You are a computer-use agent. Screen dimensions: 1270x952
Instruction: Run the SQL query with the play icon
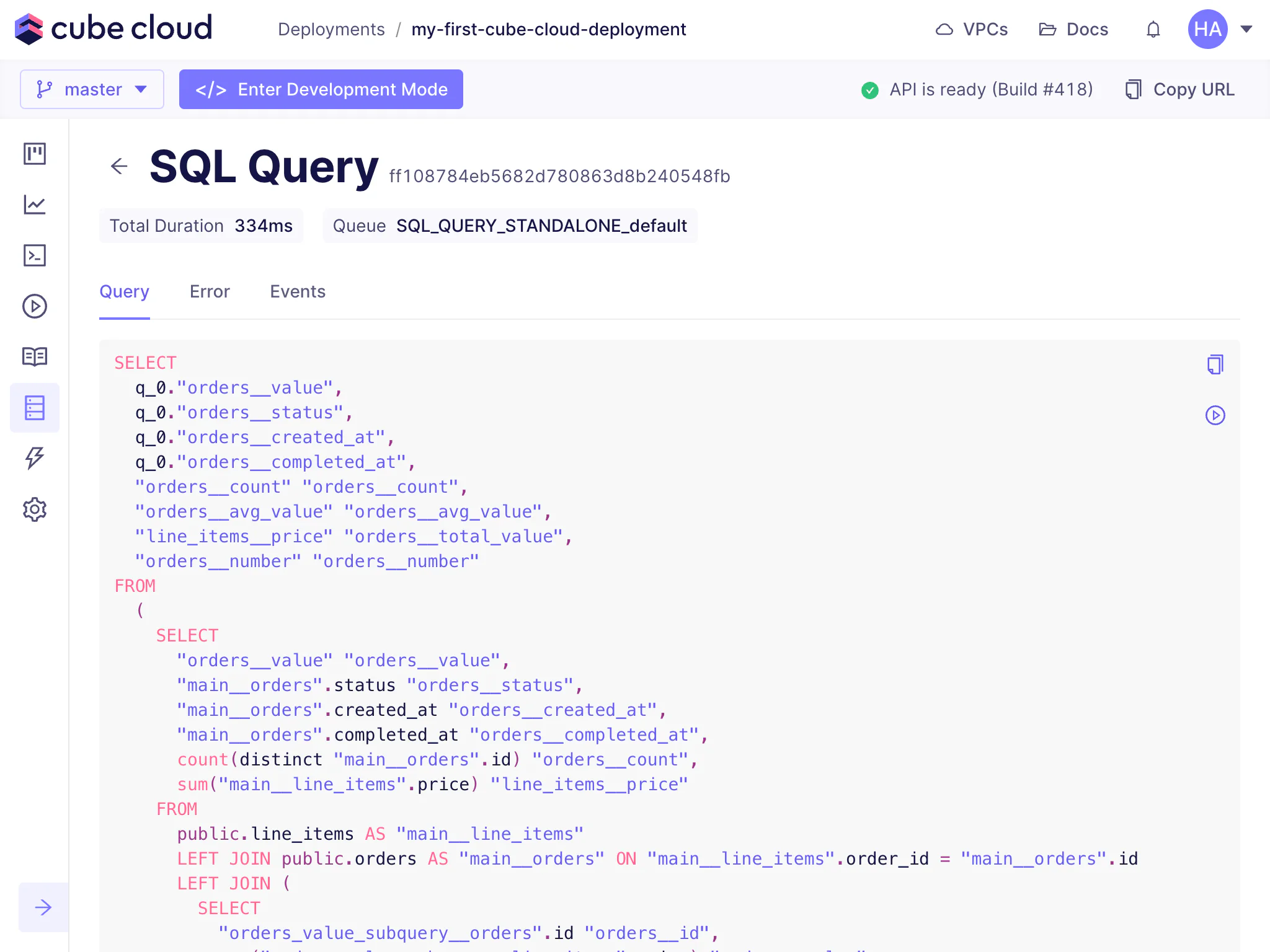pos(1215,415)
